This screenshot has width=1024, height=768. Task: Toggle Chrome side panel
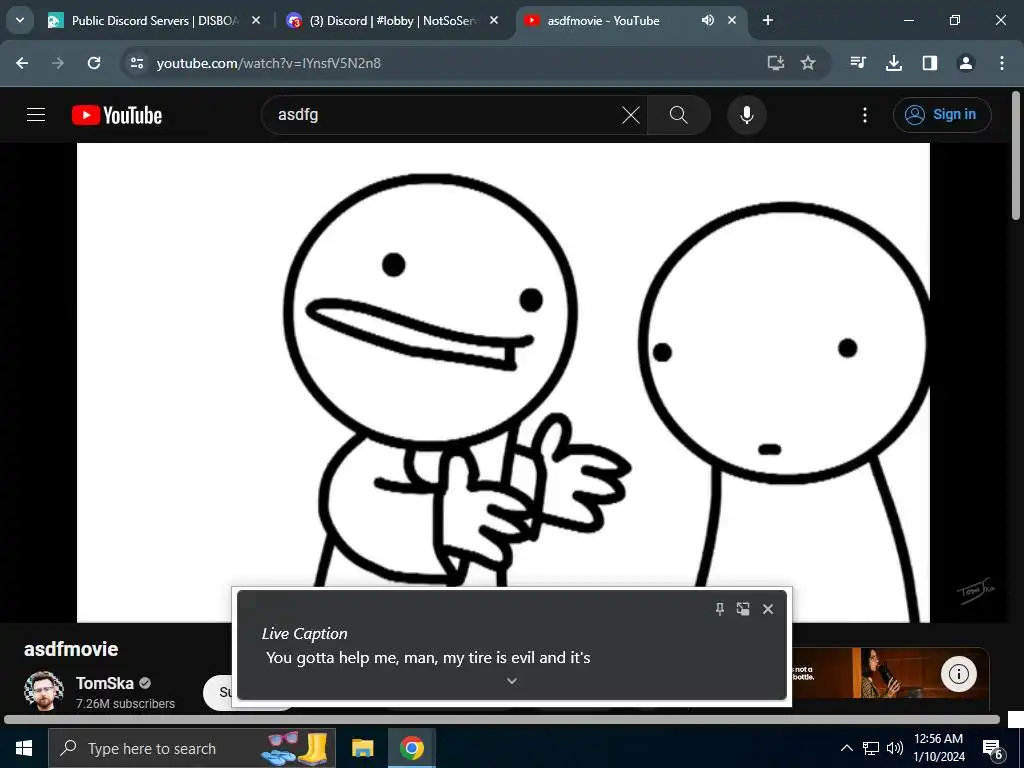coord(929,63)
